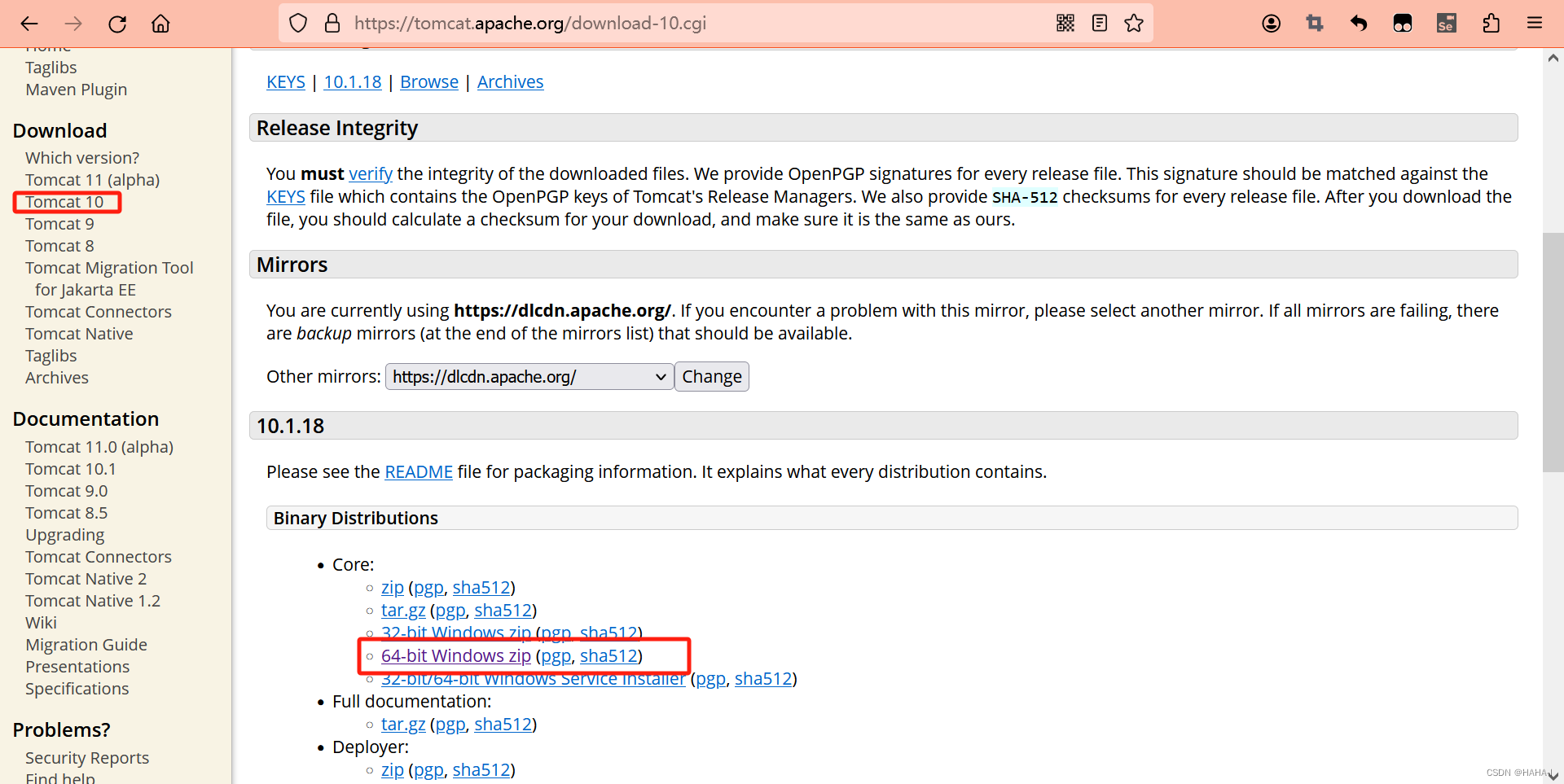This screenshot has height=784, width=1564.
Task: Open the Specifications sidebar link
Action: pos(77,689)
